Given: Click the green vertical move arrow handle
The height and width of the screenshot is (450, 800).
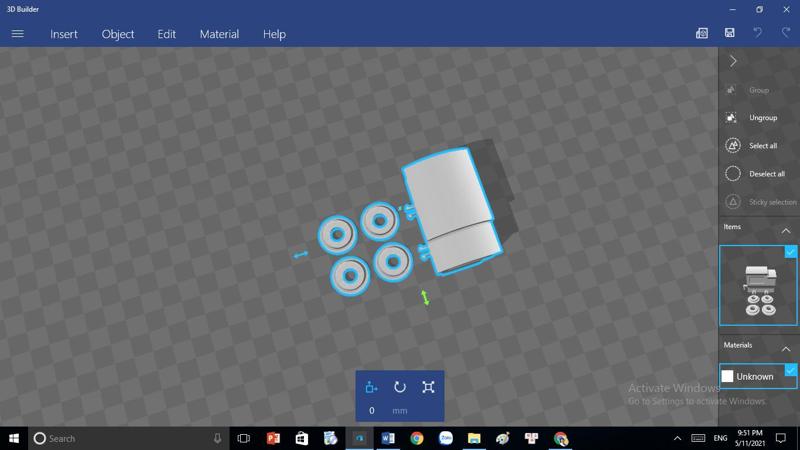Looking at the screenshot, I should pyautogui.click(x=425, y=298).
